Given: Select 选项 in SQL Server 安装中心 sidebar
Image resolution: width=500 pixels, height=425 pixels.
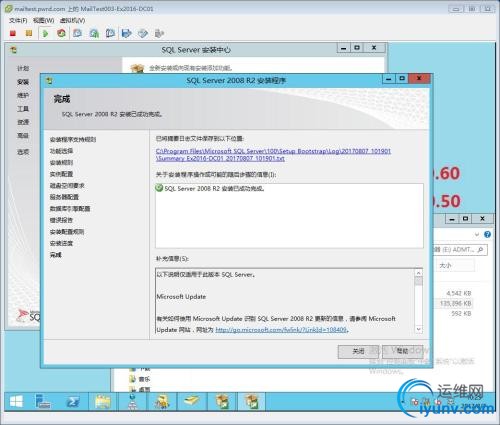Looking at the screenshot, I should coord(23,152).
